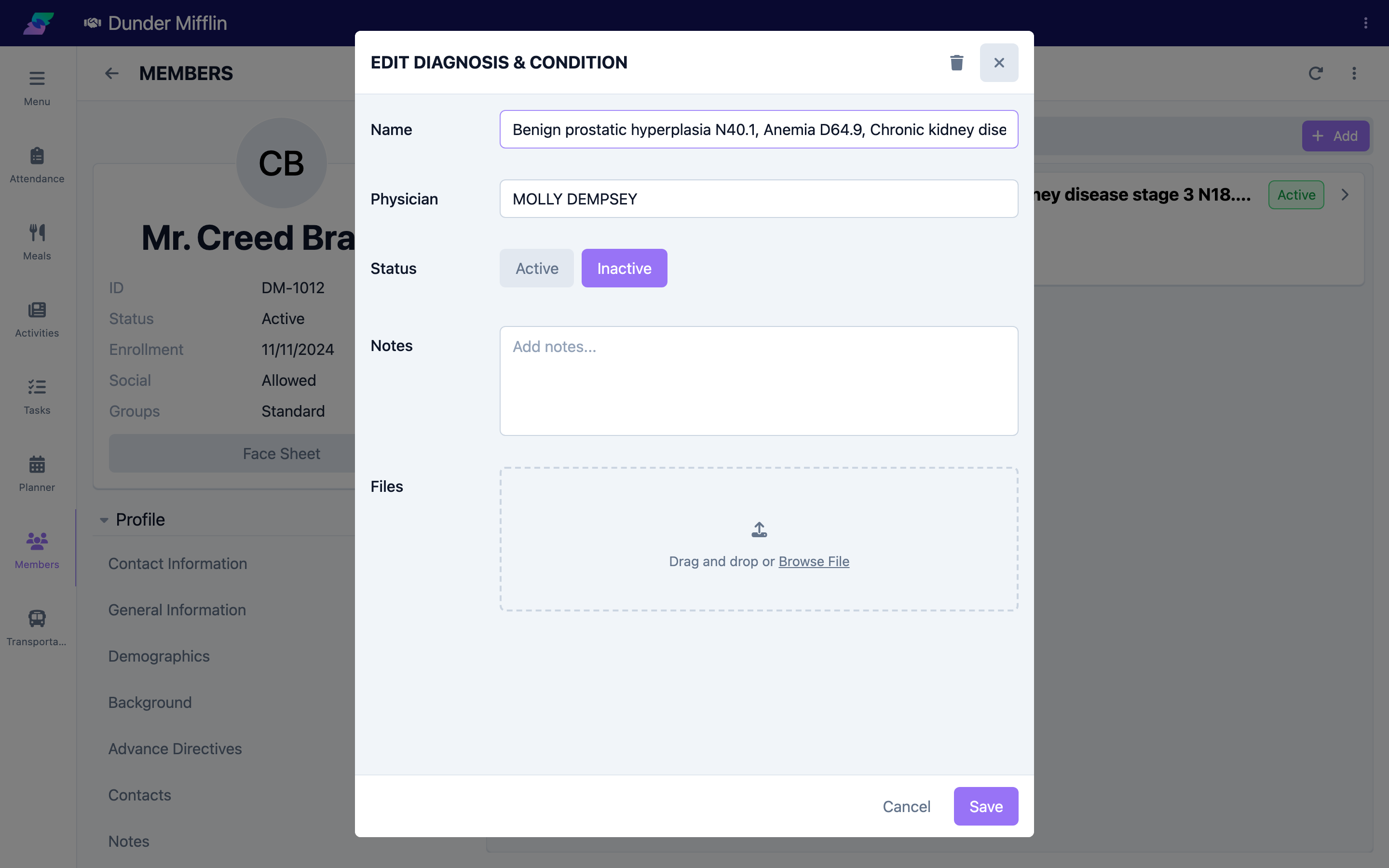
Task: Open Notes section in profile list
Action: tap(129, 841)
